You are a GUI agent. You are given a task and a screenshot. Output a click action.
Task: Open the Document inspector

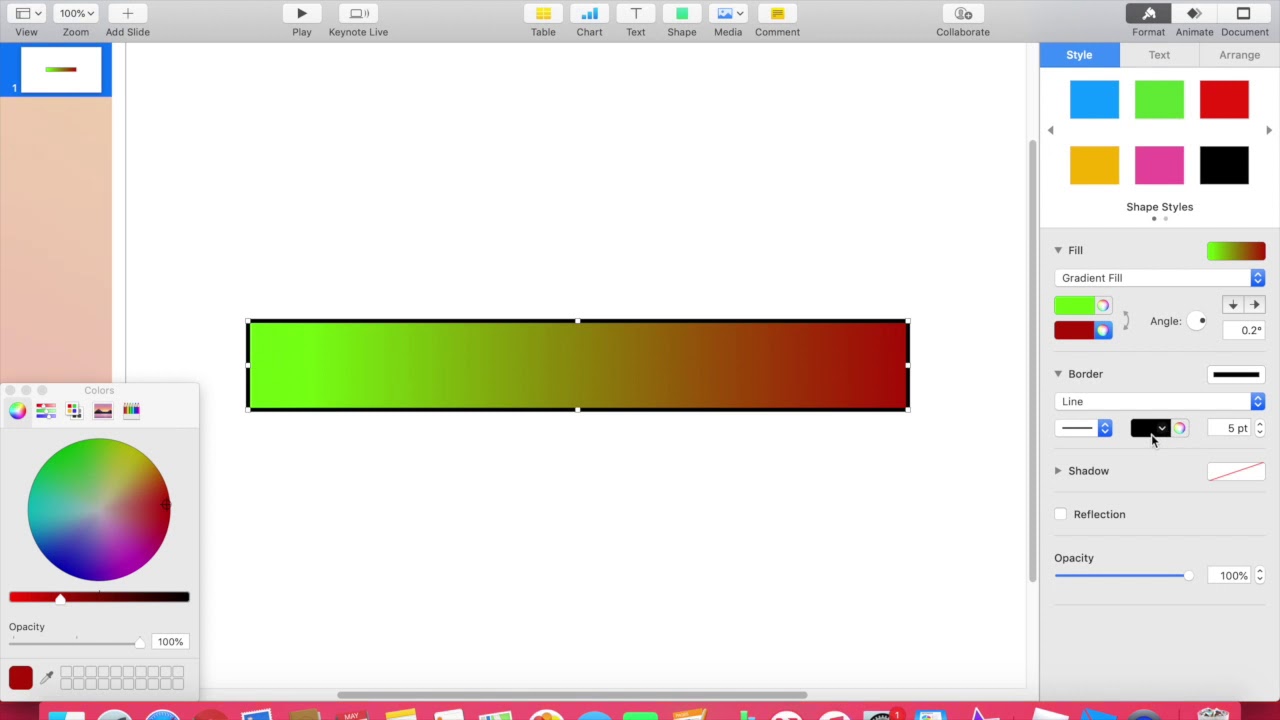[x=1244, y=13]
